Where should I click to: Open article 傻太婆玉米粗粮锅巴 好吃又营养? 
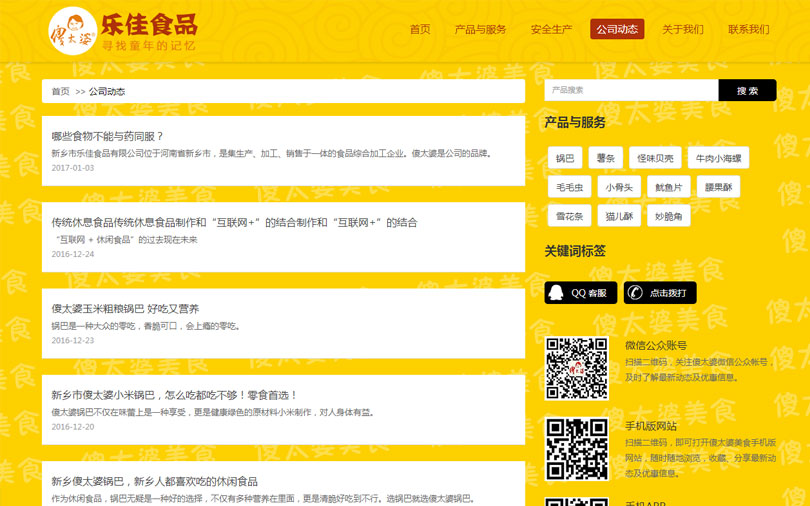(x=125, y=309)
